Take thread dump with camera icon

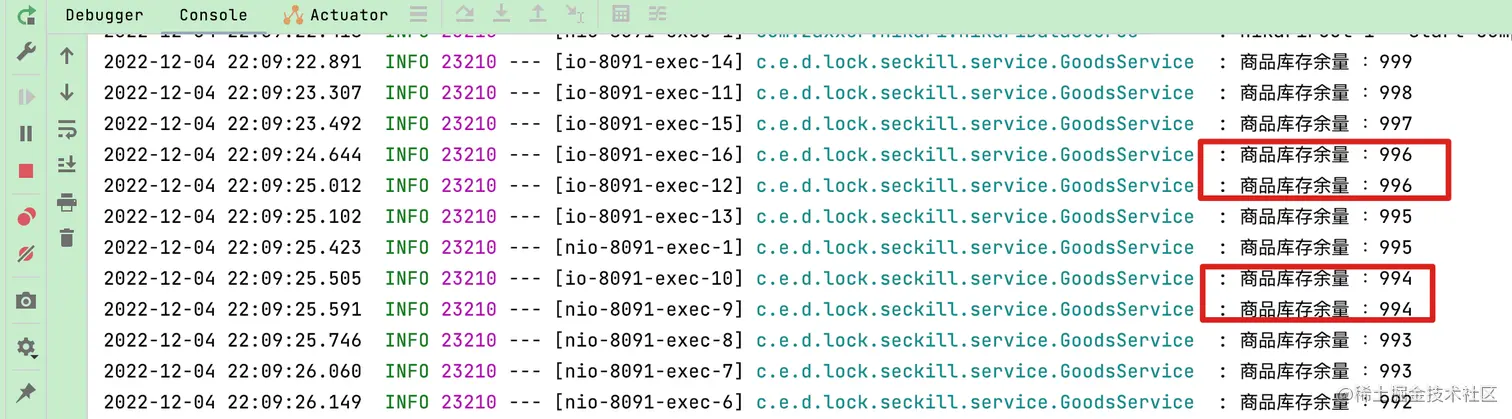[x=27, y=301]
